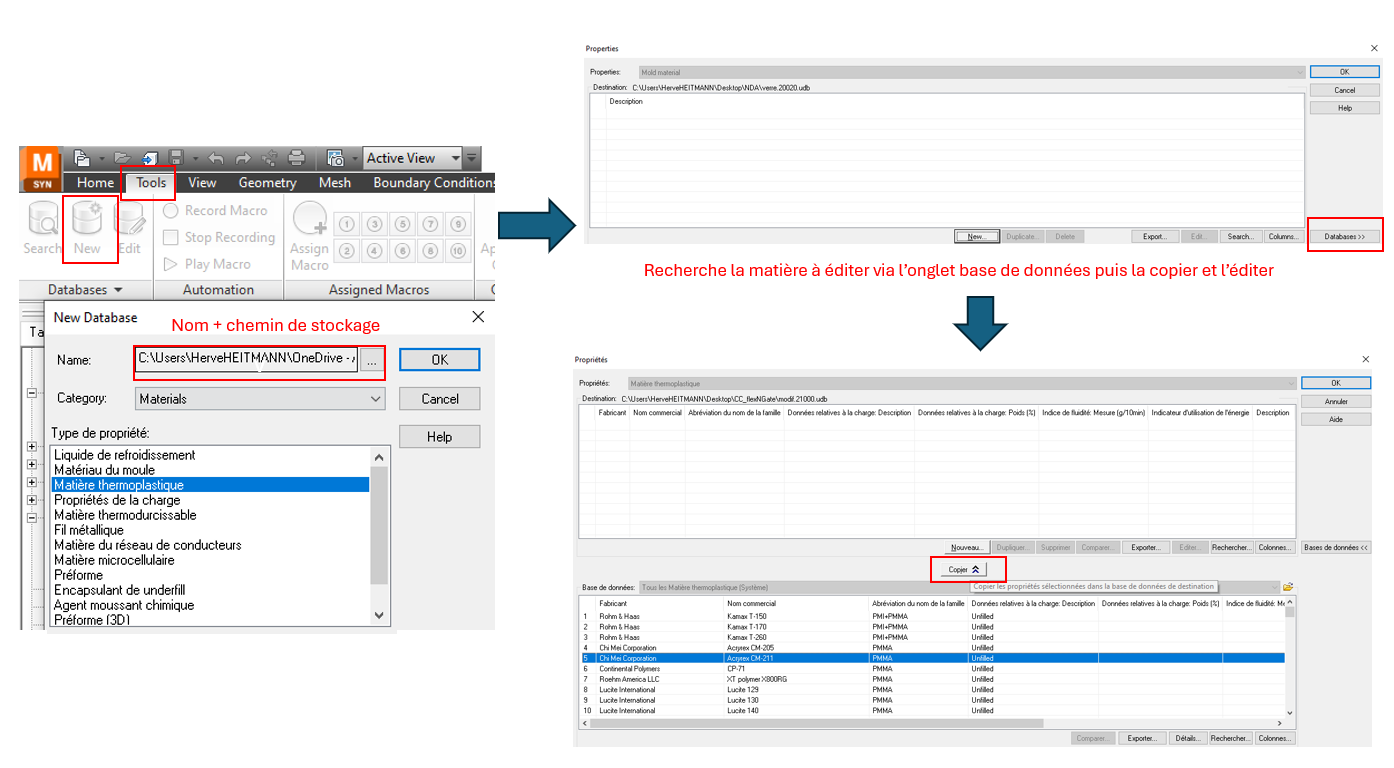The height and width of the screenshot is (768, 1394).
Task: Open the Category dropdown showing Materials
Action: pos(260,399)
